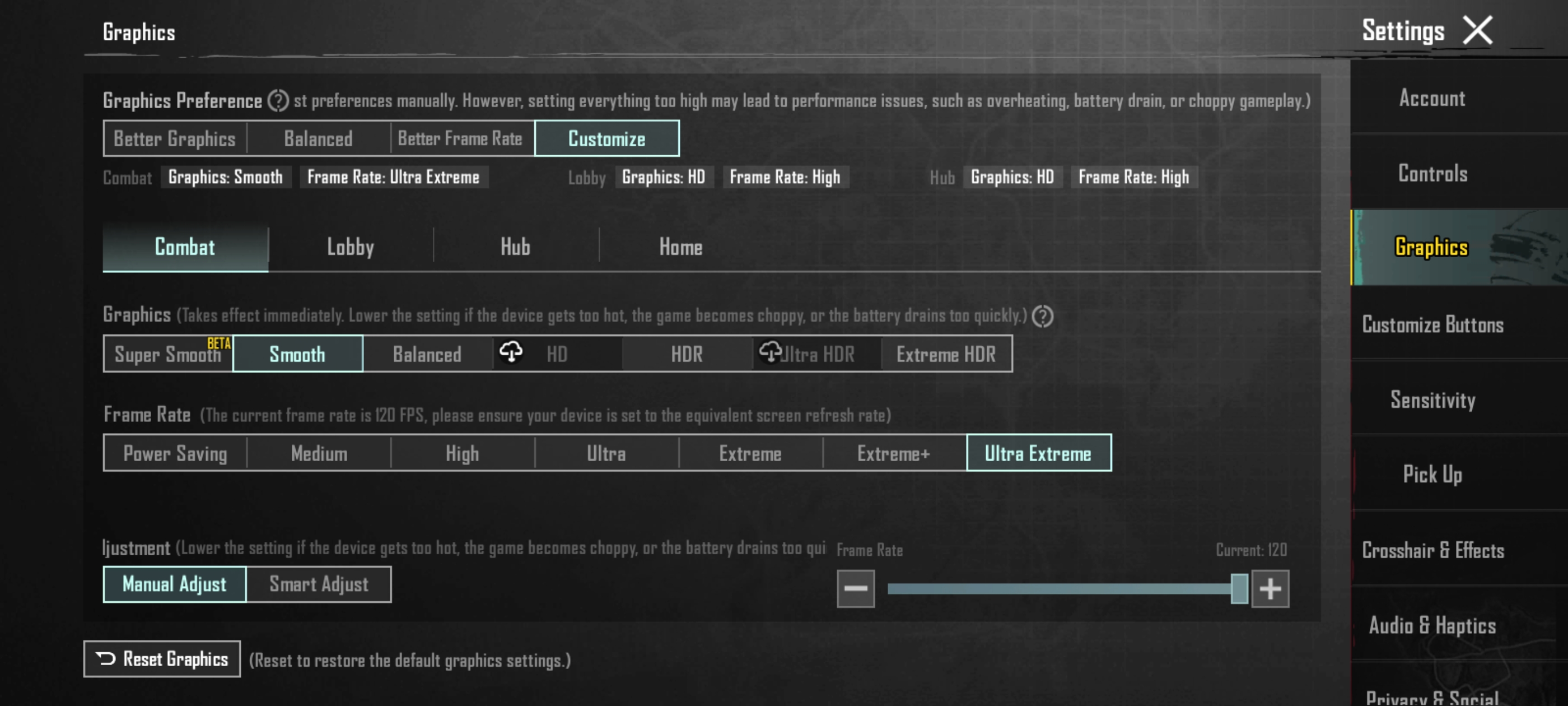Select Power Saving frame rate

pos(175,453)
